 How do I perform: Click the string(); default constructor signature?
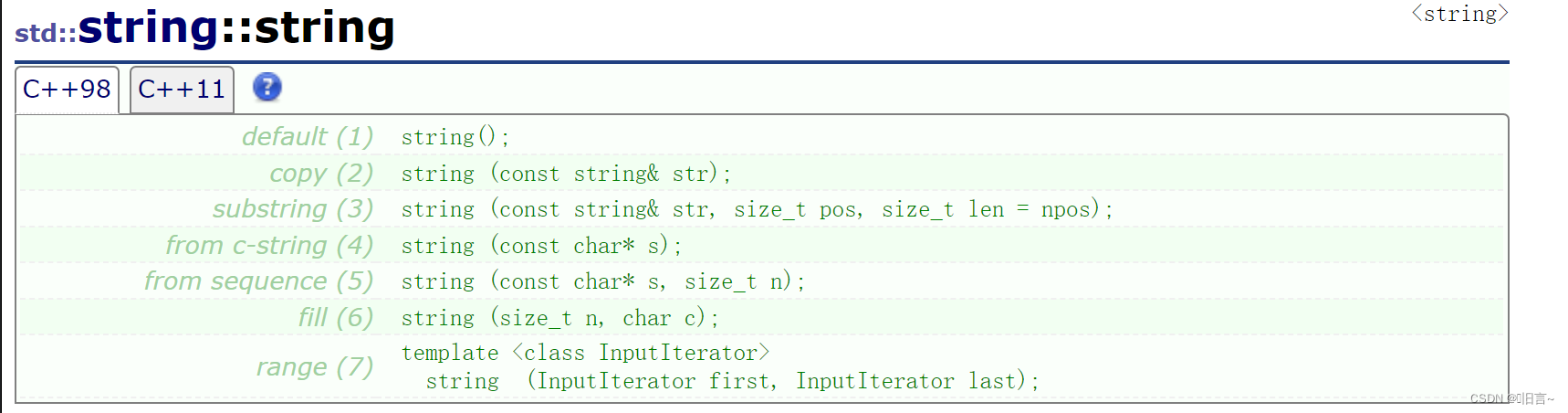point(455,137)
